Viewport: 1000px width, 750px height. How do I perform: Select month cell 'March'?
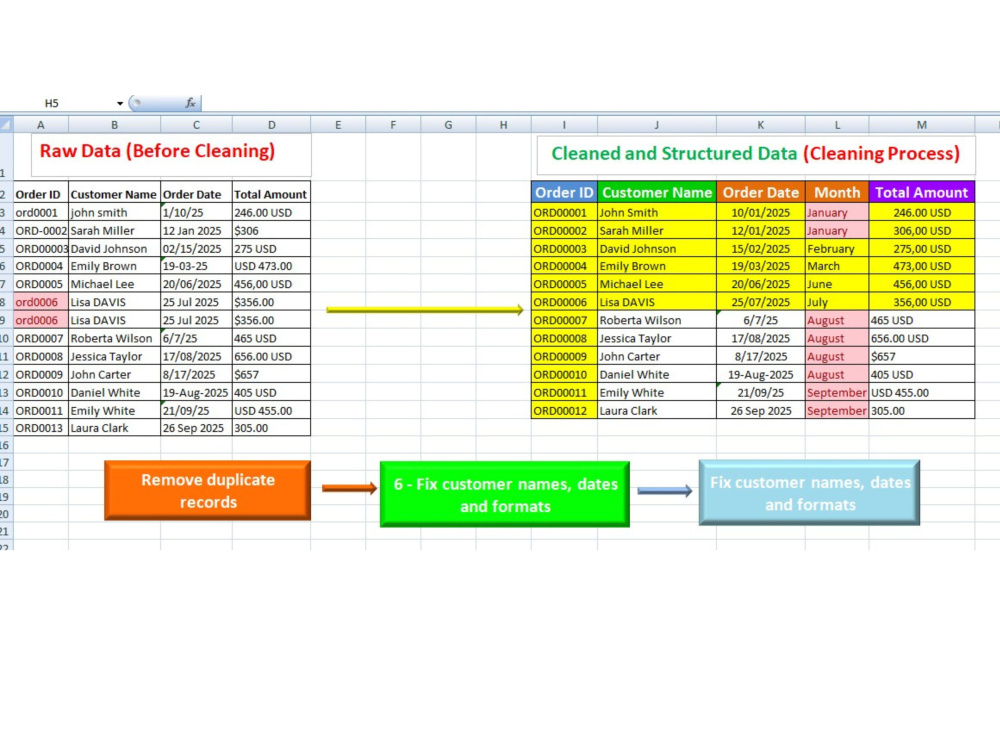837,266
